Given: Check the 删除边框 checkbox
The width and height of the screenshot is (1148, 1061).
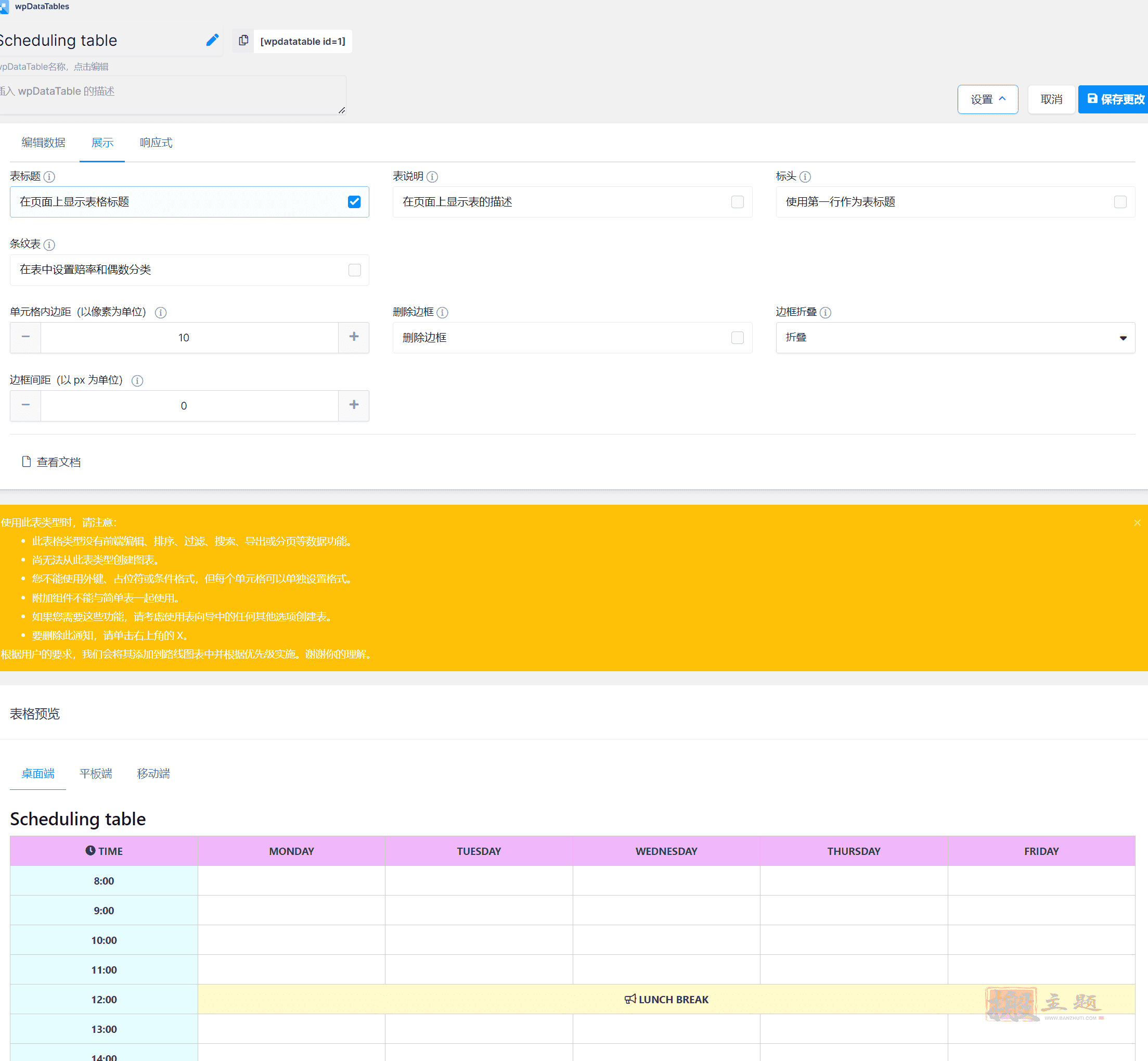Looking at the screenshot, I should click(x=738, y=338).
